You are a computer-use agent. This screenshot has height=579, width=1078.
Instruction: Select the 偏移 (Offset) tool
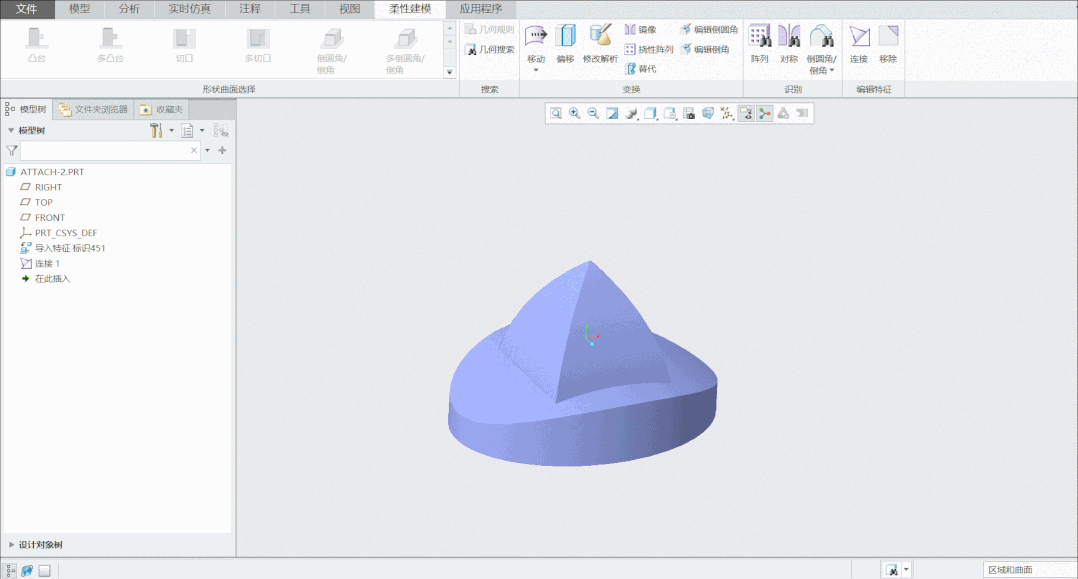click(x=565, y=44)
